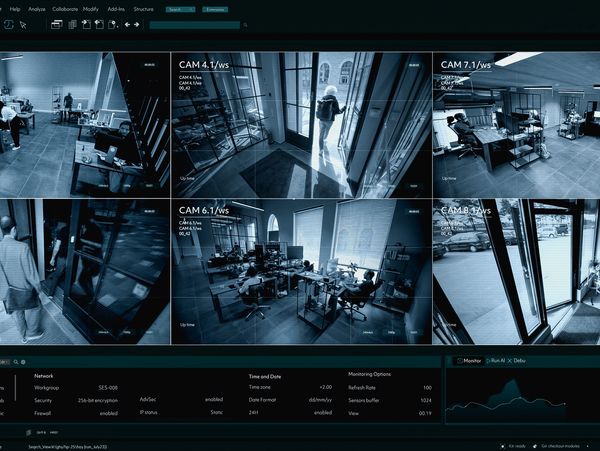Screen dimensions: 600x451
Task: Click the search icon above the Network panel
Action: pyautogui.click(x=18, y=361)
